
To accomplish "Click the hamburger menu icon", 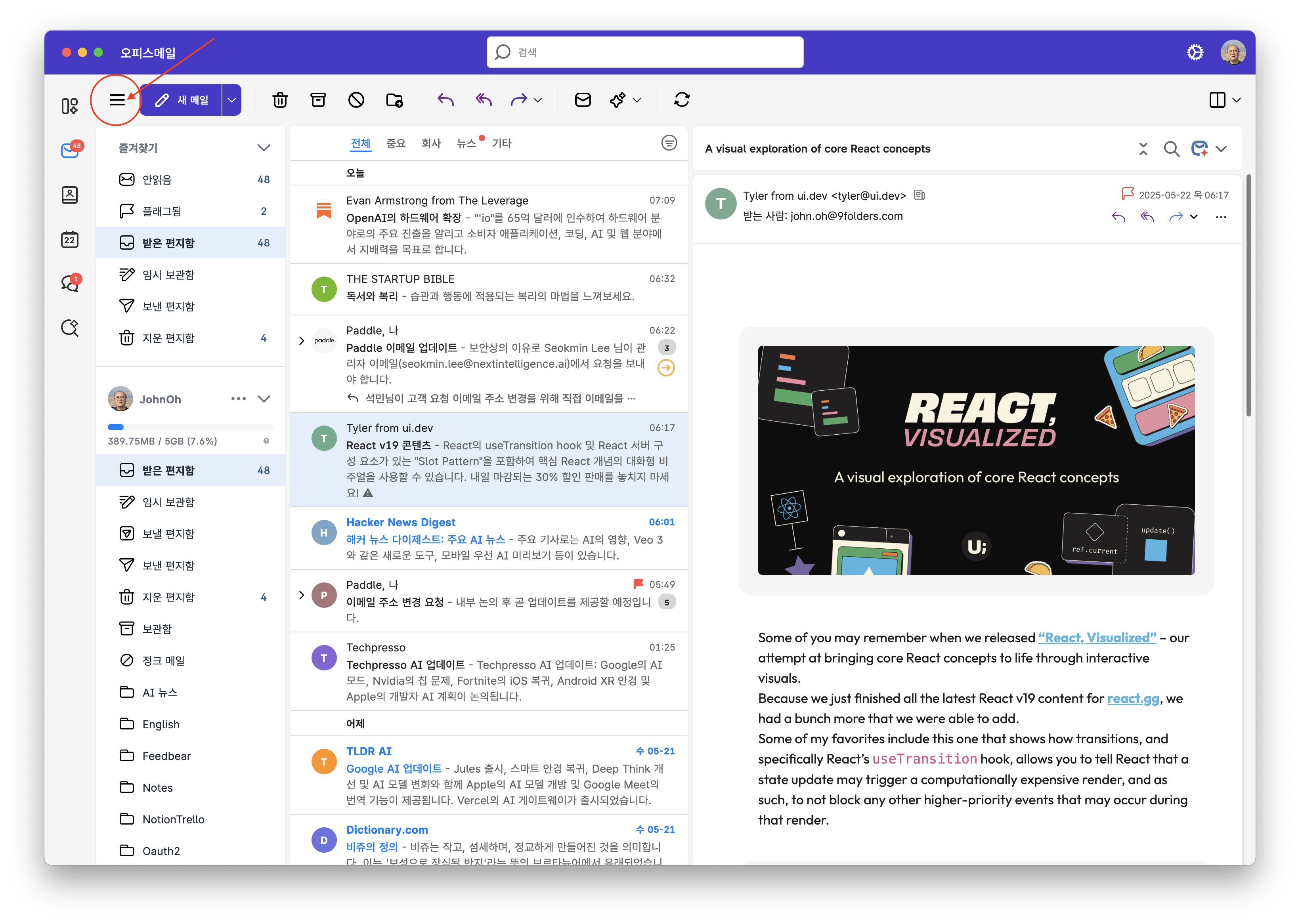I will tap(117, 100).
